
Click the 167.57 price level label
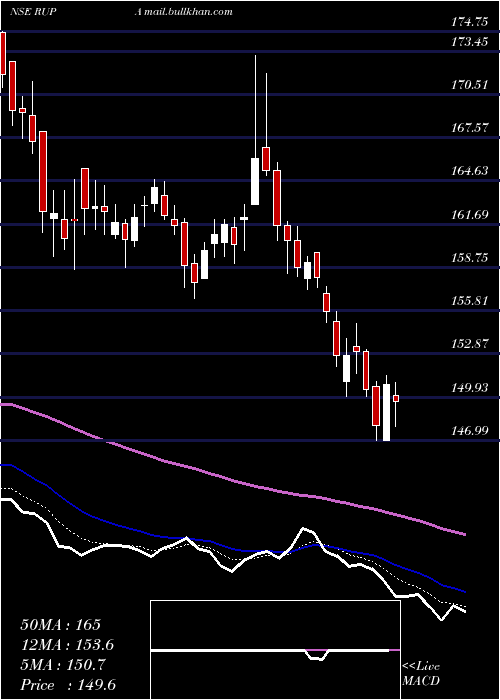tap(469, 128)
